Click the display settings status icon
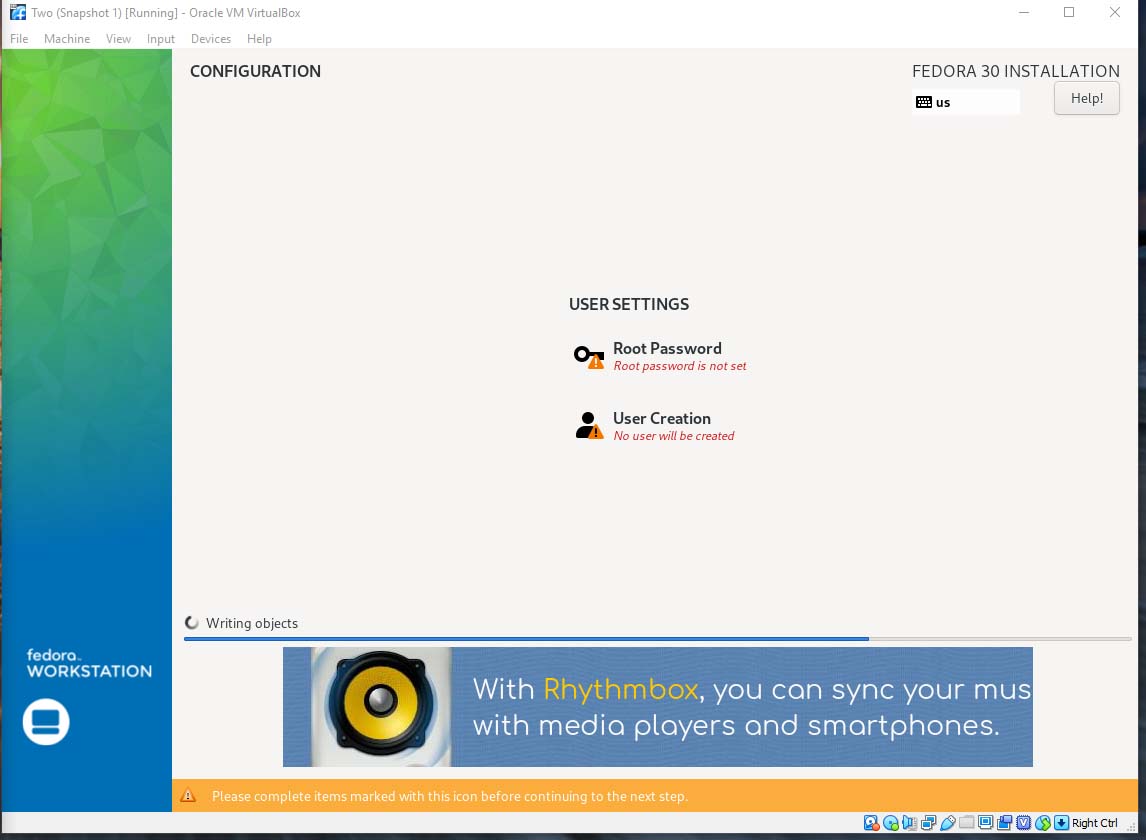Screen dimensions: 1146x840 point(986,822)
